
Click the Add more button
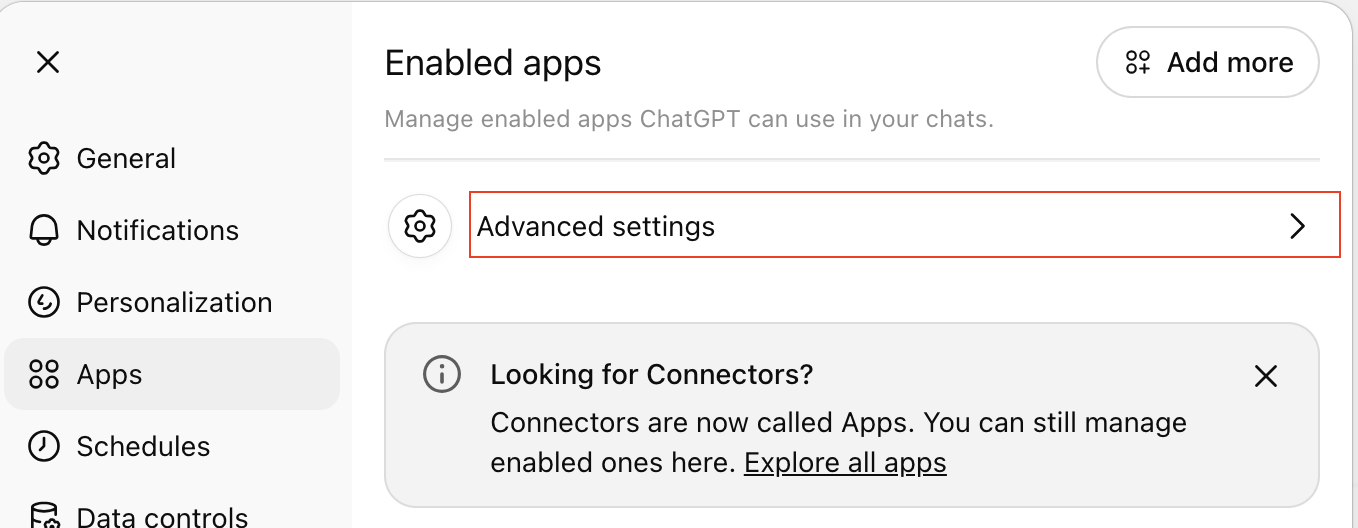click(x=1207, y=62)
